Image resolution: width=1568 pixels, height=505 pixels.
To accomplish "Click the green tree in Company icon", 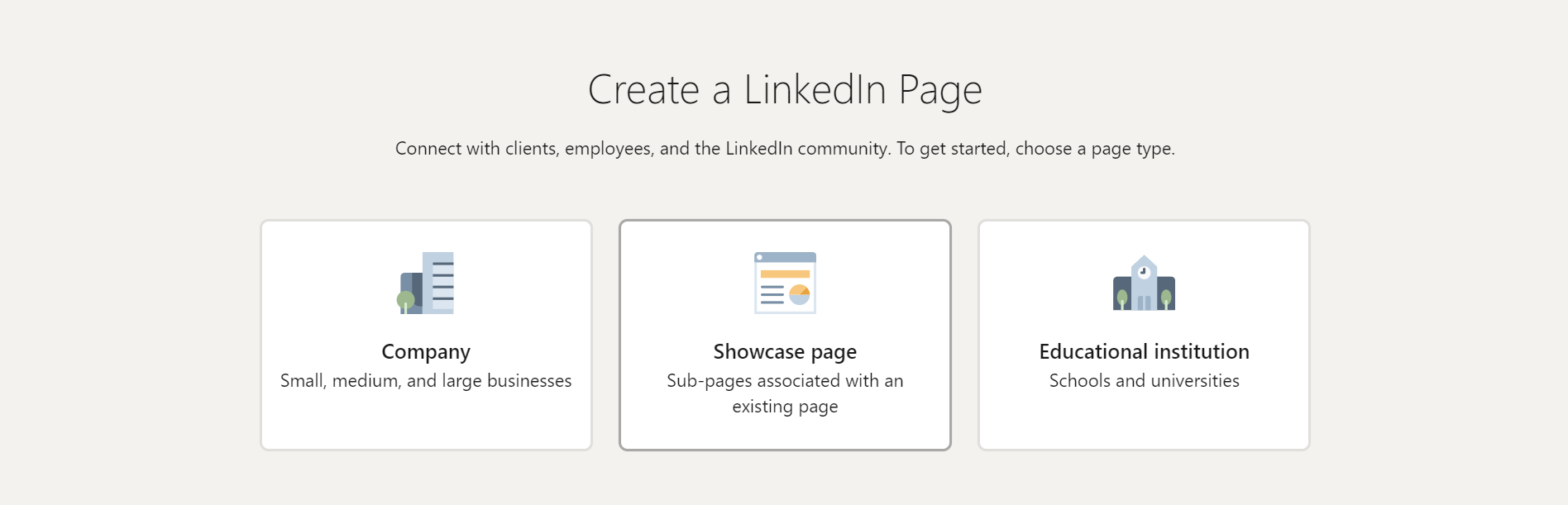I will [405, 302].
